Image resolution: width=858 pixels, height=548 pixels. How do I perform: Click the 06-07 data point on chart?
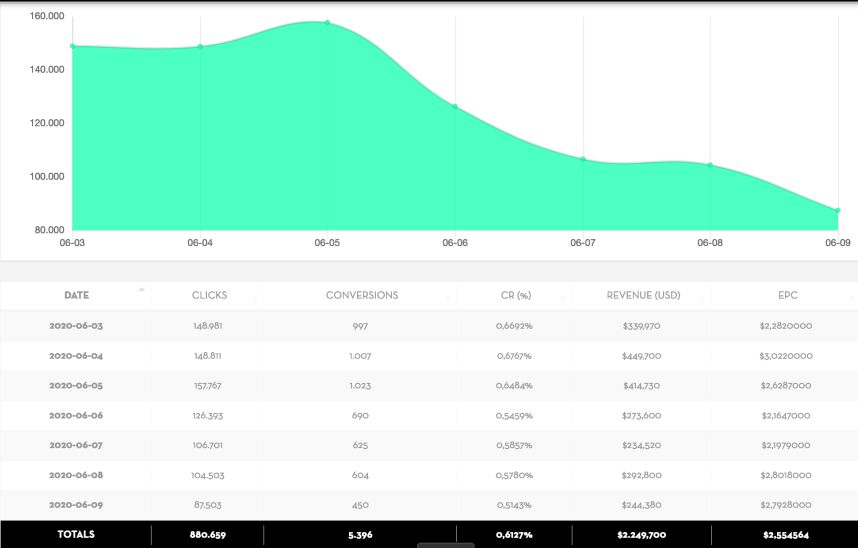pos(583,159)
